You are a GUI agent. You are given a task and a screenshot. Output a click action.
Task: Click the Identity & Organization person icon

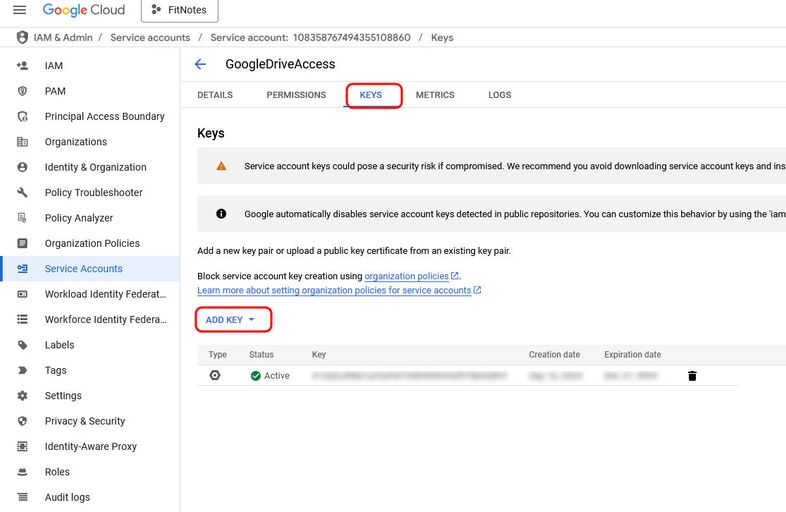click(23, 167)
